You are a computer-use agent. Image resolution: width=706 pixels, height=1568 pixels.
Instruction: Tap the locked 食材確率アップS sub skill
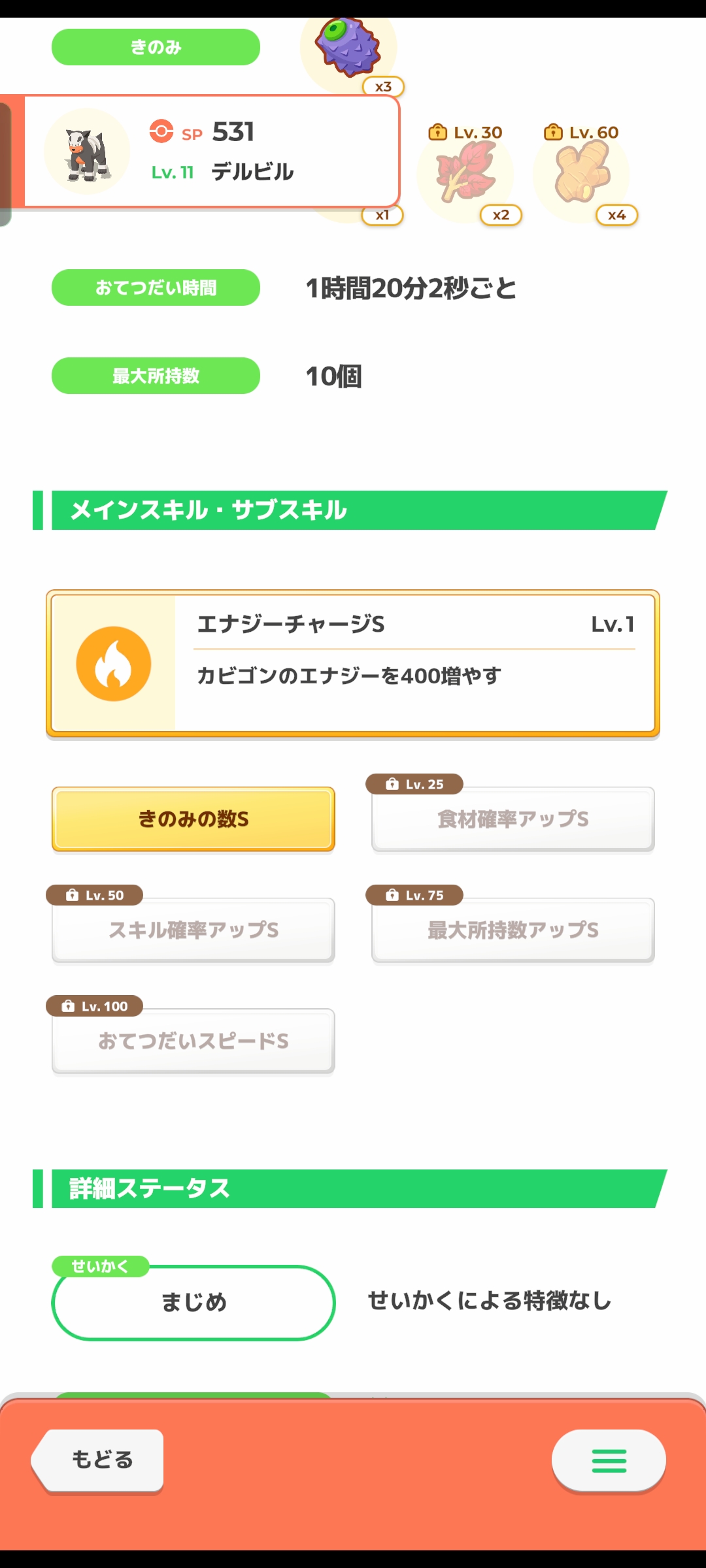click(513, 819)
